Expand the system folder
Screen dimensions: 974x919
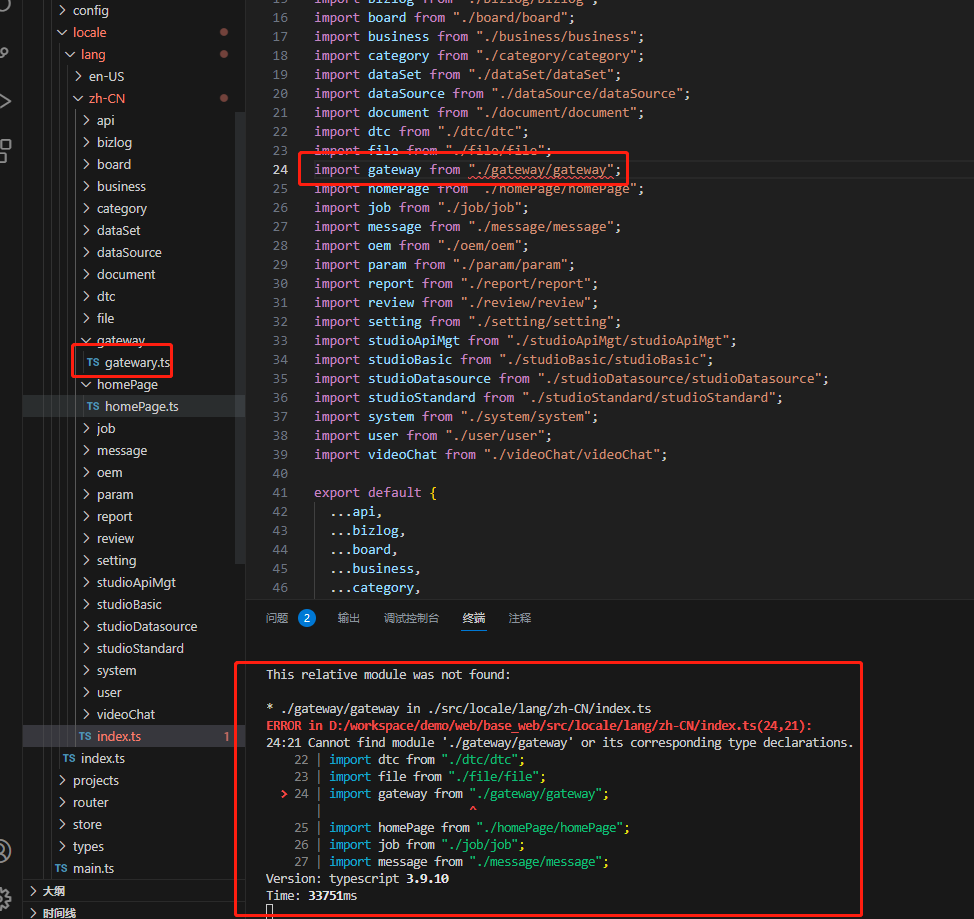[x=116, y=670]
